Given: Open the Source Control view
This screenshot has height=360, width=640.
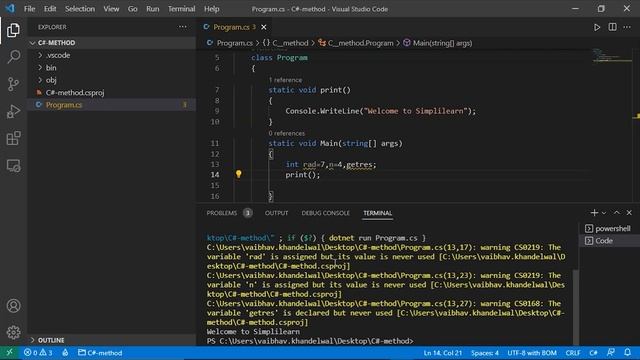Looking at the screenshot, I should (13, 84).
